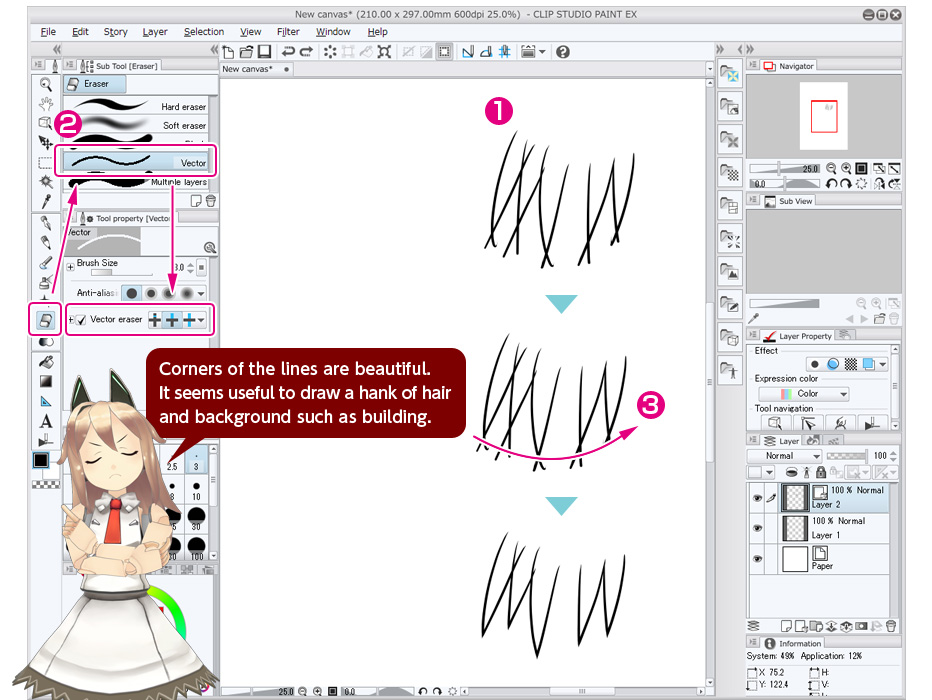
Task: Hide the Paper layer
Action: coord(758,558)
